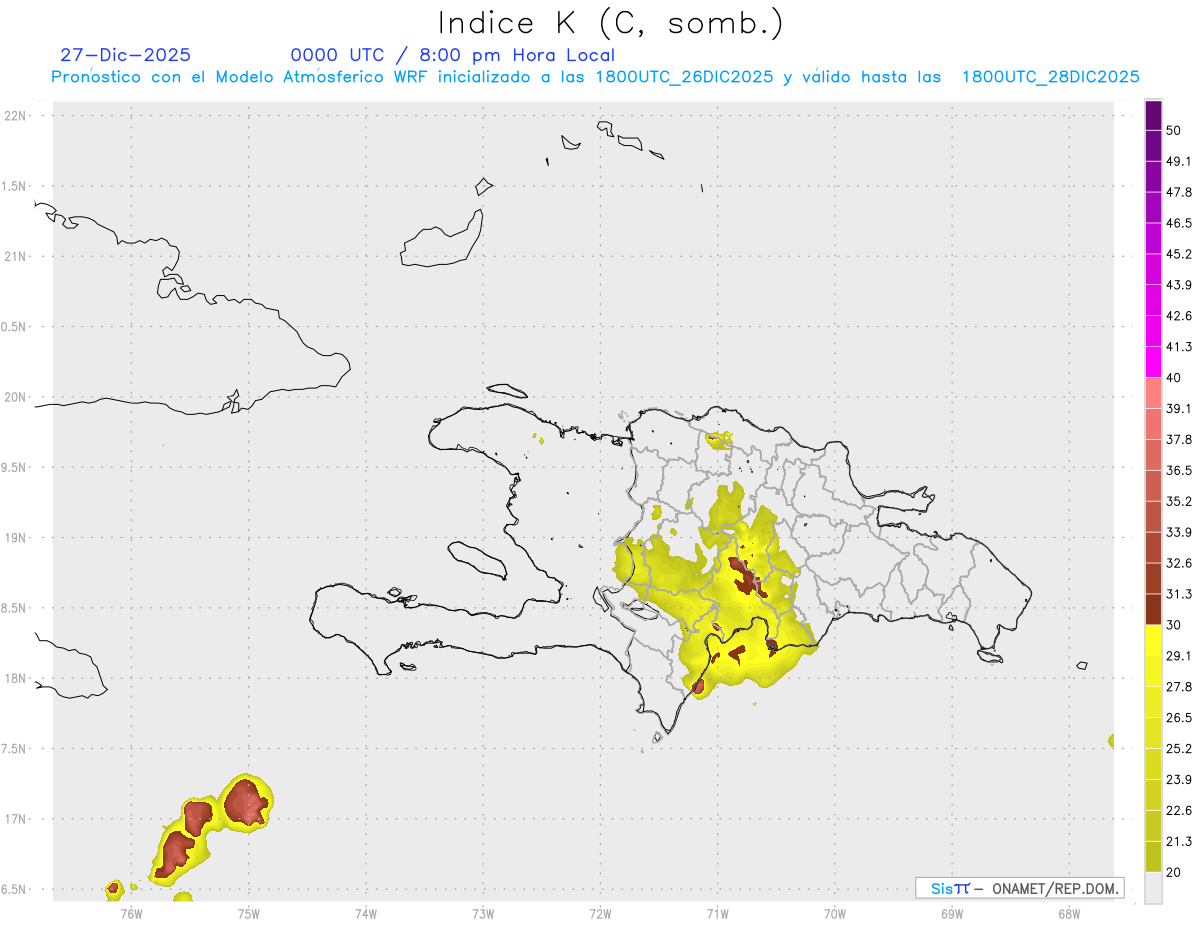Pick the light gray swatch below 20
The image size is (1200, 927).
pyautogui.click(x=1154, y=888)
